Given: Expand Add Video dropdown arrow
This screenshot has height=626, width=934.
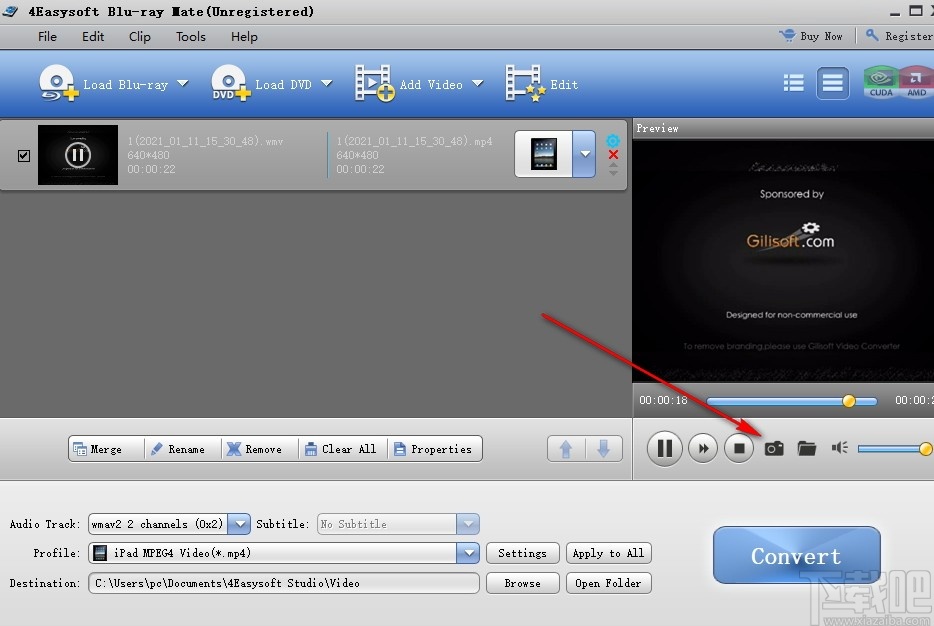Looking at the screenshot, I should (477, 83).
